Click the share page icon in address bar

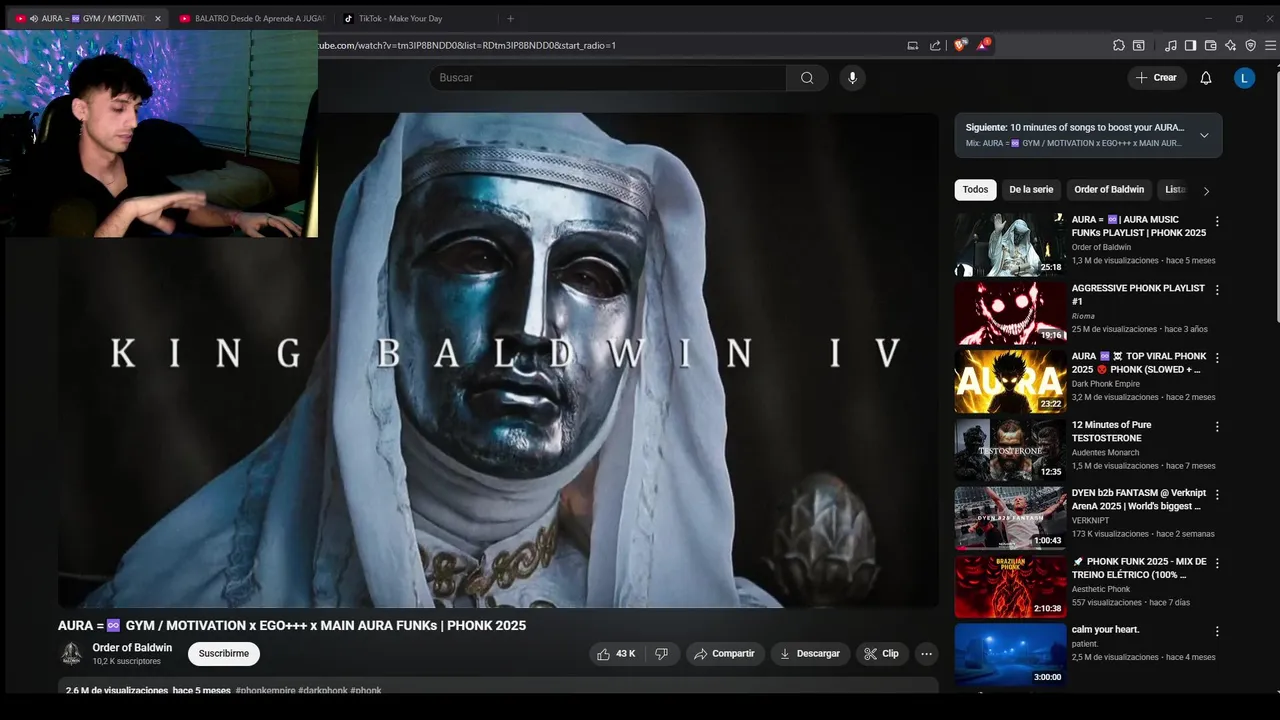(935, 45)
